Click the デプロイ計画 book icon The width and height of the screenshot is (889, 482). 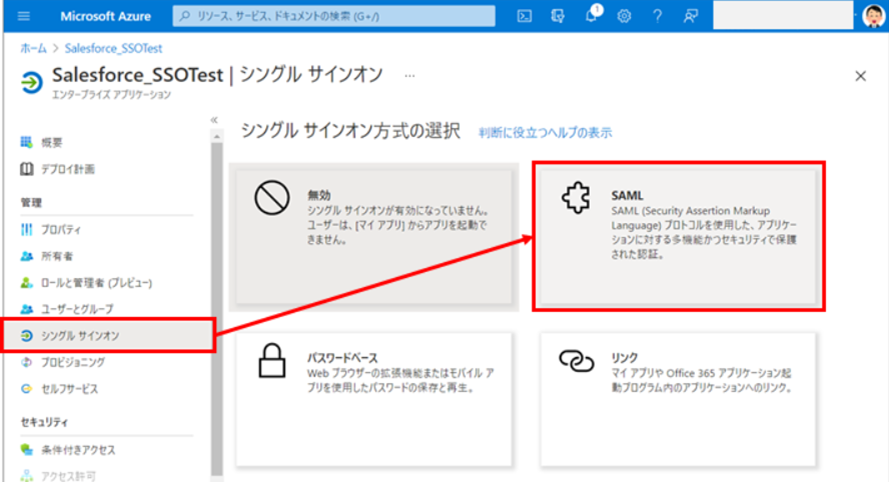pyautogui.click(x=27, y=169)
